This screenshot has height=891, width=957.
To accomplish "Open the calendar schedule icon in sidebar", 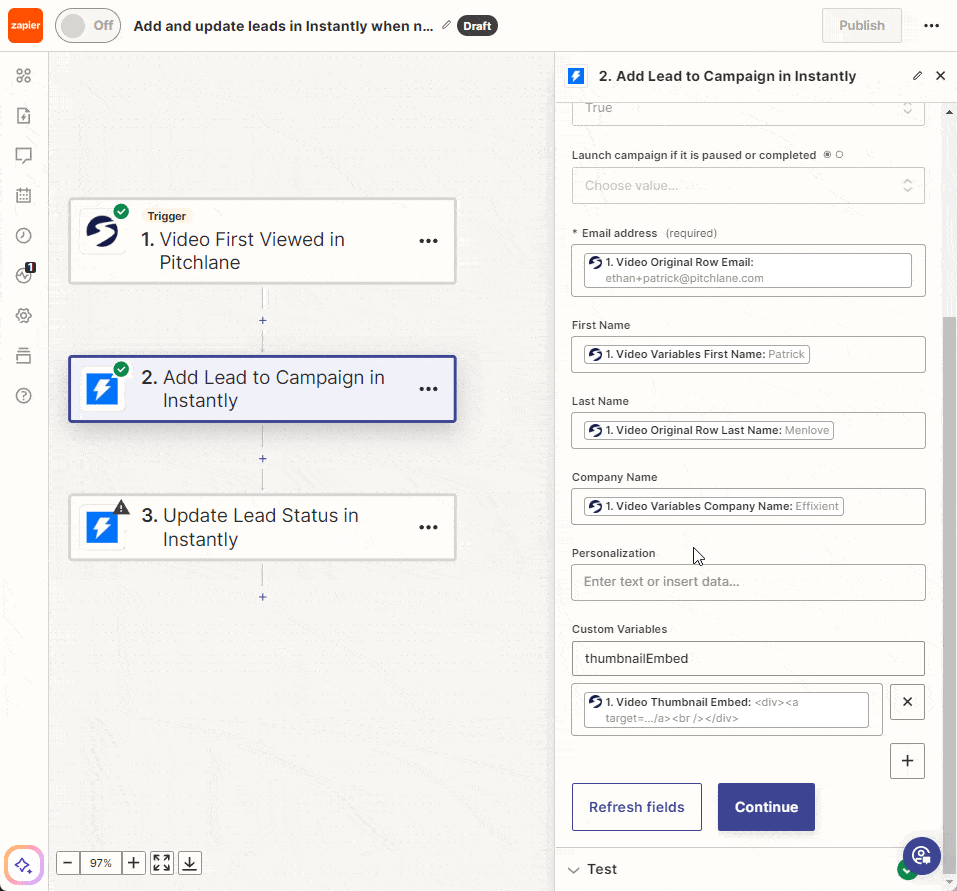I will pos(24,195).
